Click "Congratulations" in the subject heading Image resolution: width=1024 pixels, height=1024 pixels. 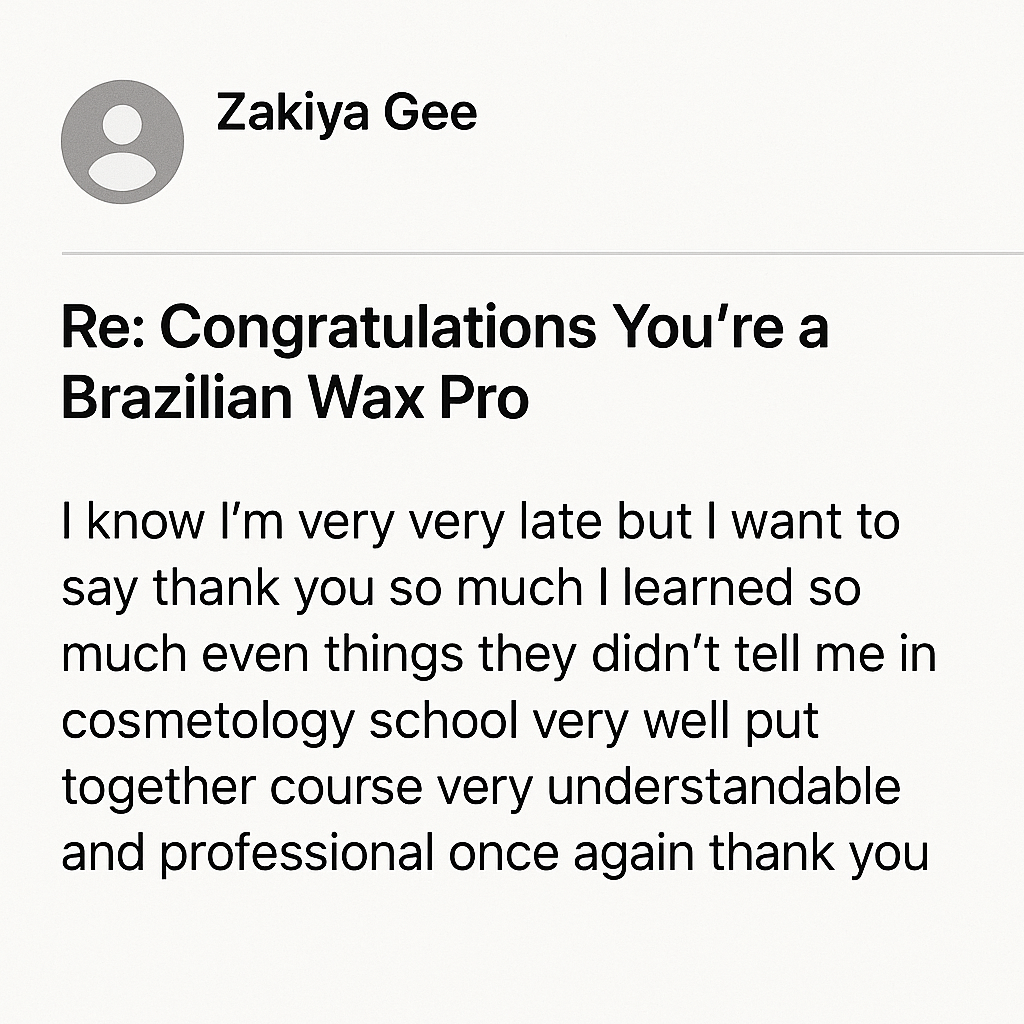click(x=378, y=328)
